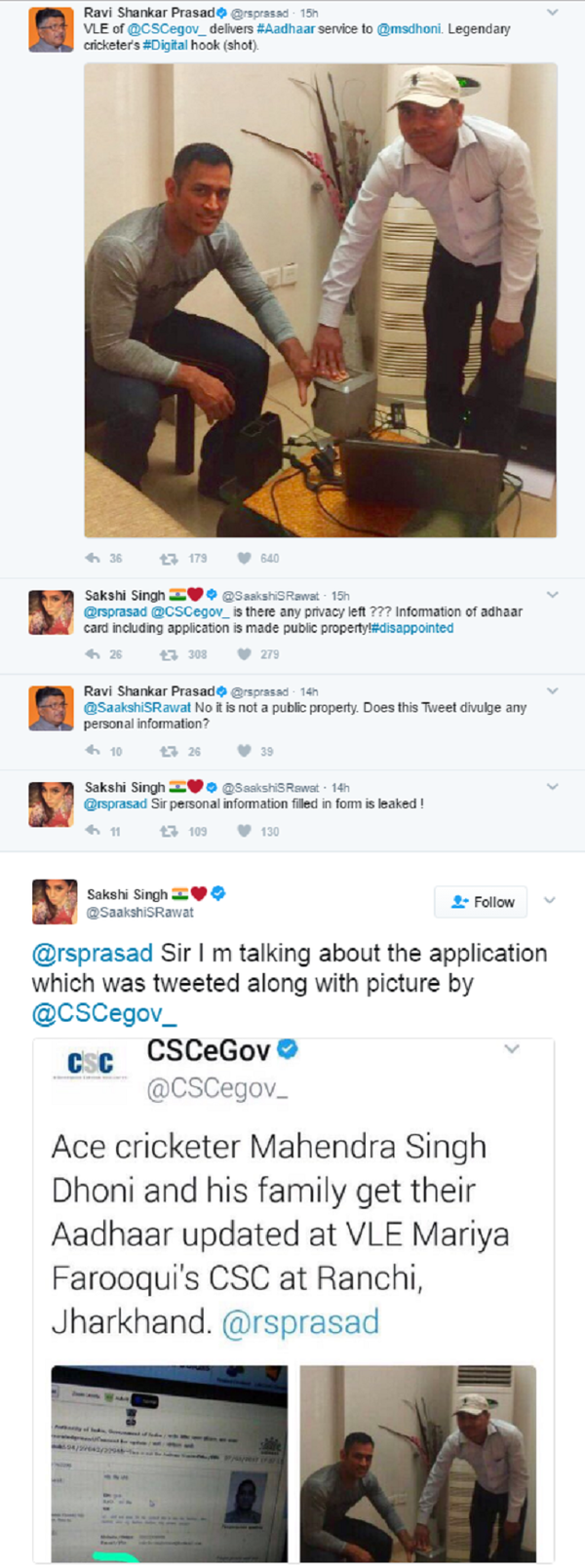585x1568 pixels.
Task: Like the tweet with 130 likes
Action: 245,832
